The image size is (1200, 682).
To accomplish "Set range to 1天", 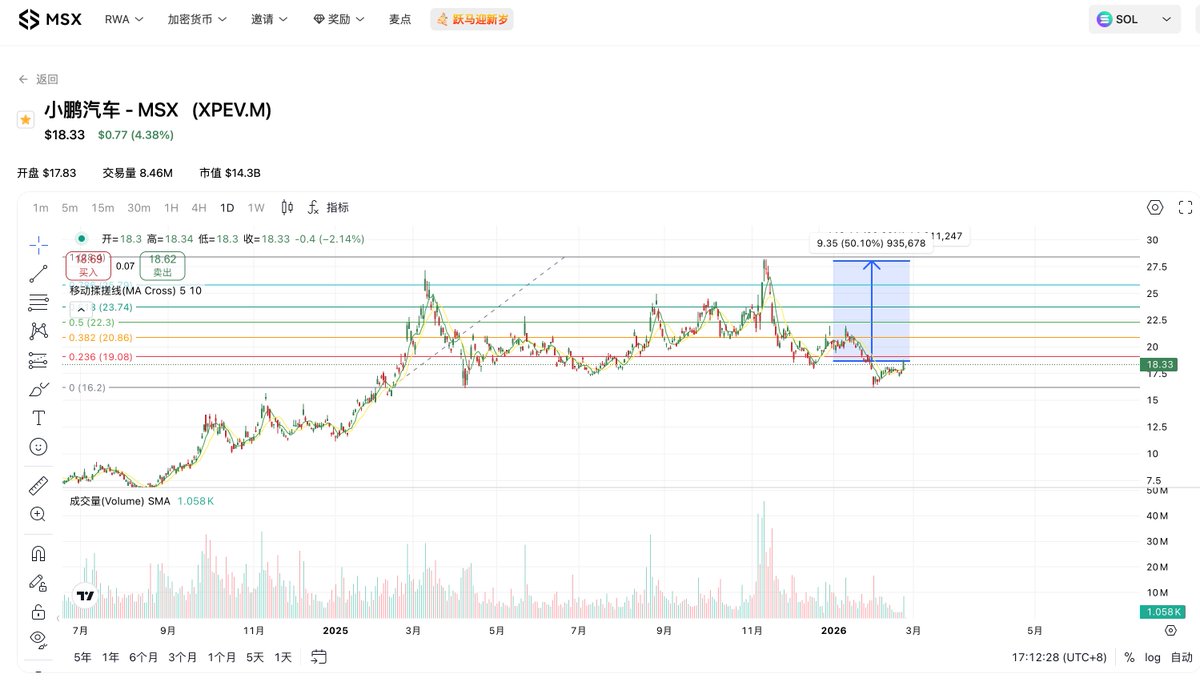I will click(283, 657).
